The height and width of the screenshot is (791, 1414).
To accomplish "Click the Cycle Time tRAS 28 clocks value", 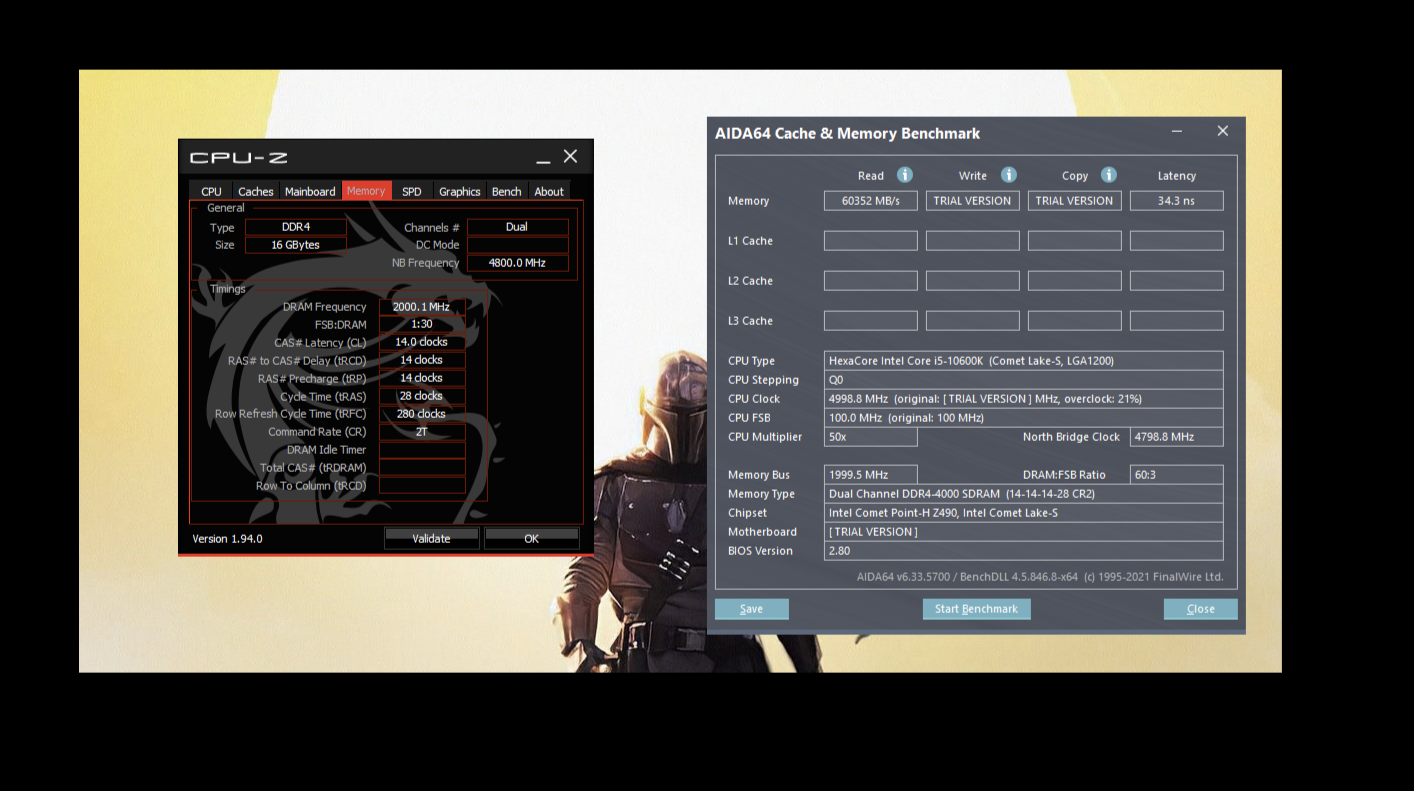I will [422, 397].
